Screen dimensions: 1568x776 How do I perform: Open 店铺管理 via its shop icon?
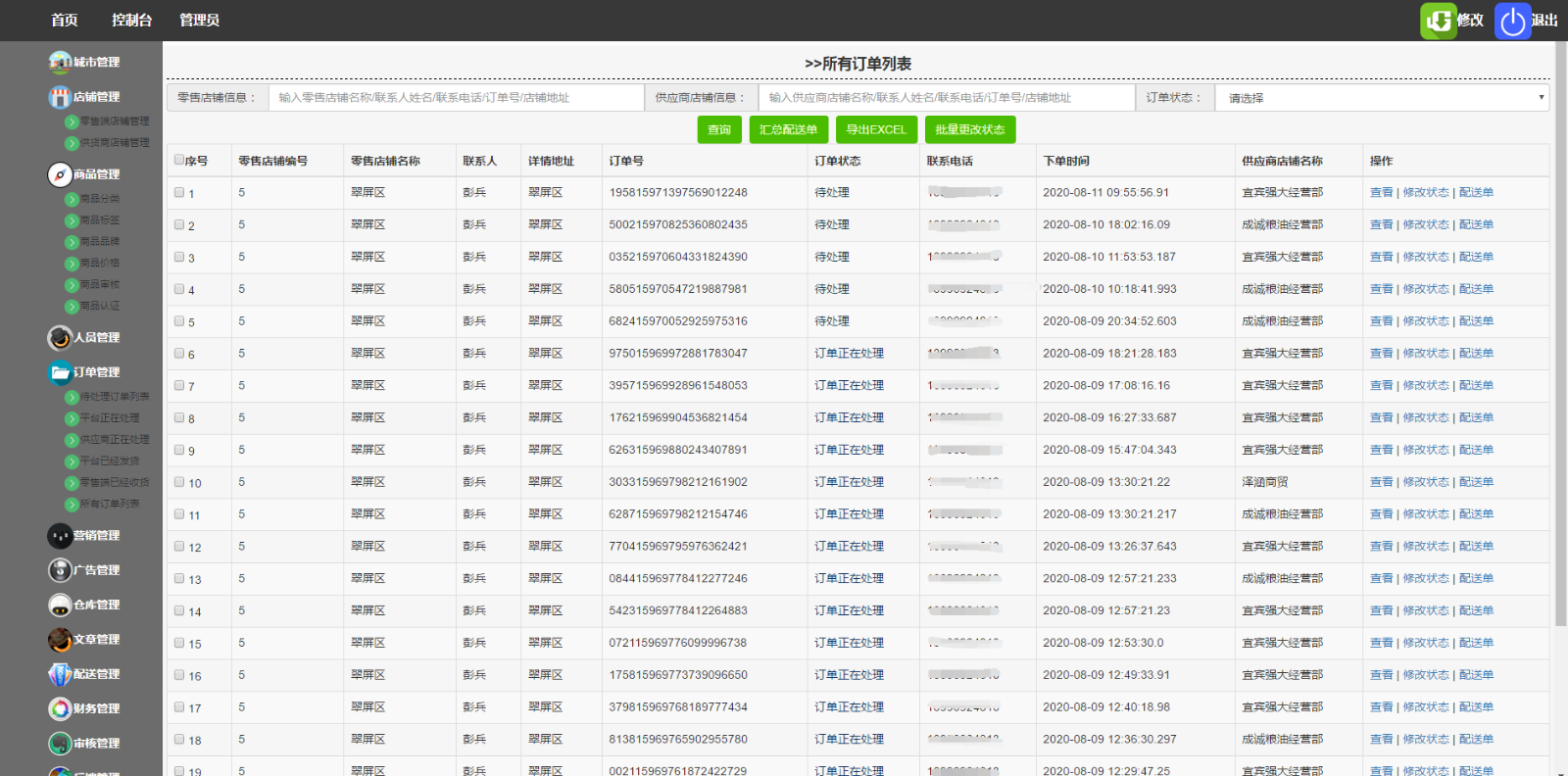(60, 97)
